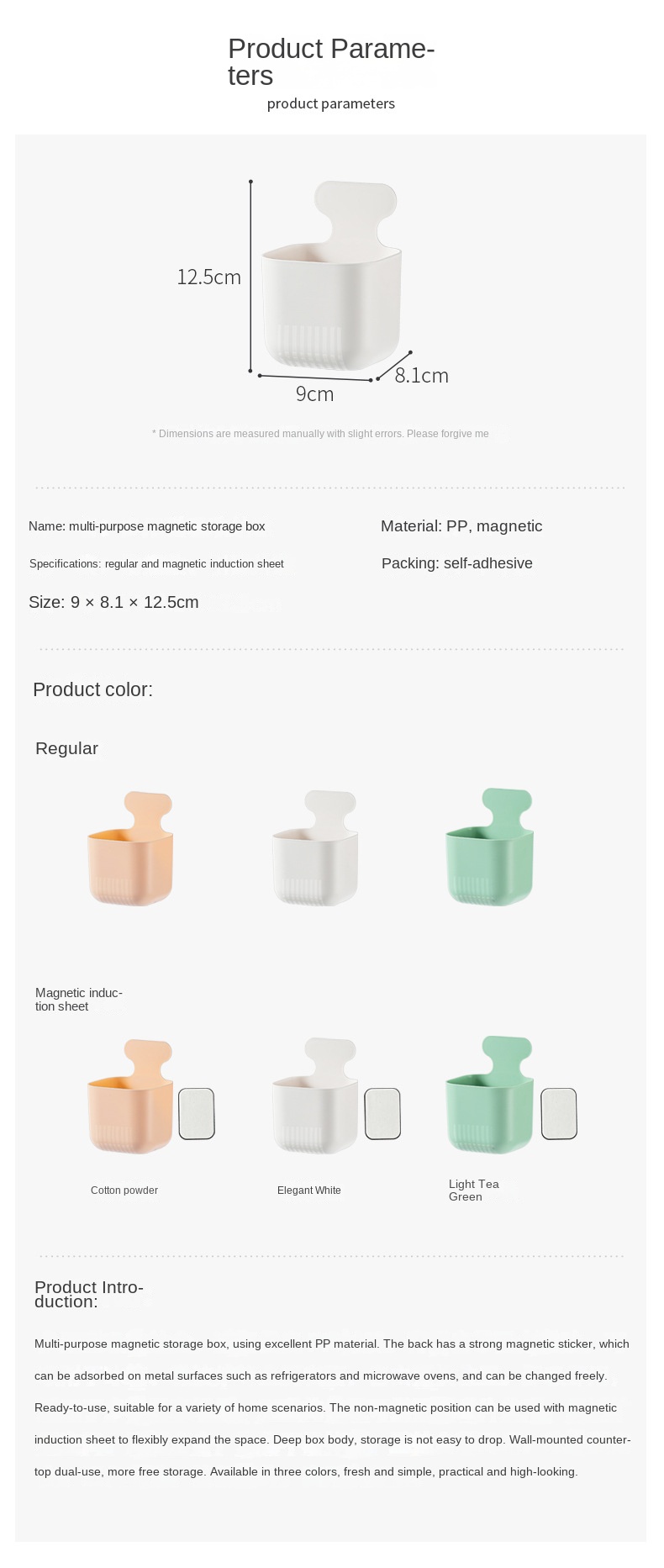Select the regular light tea green box
The width and height of the screenshot is (664, 1568).
click(489, 849)
